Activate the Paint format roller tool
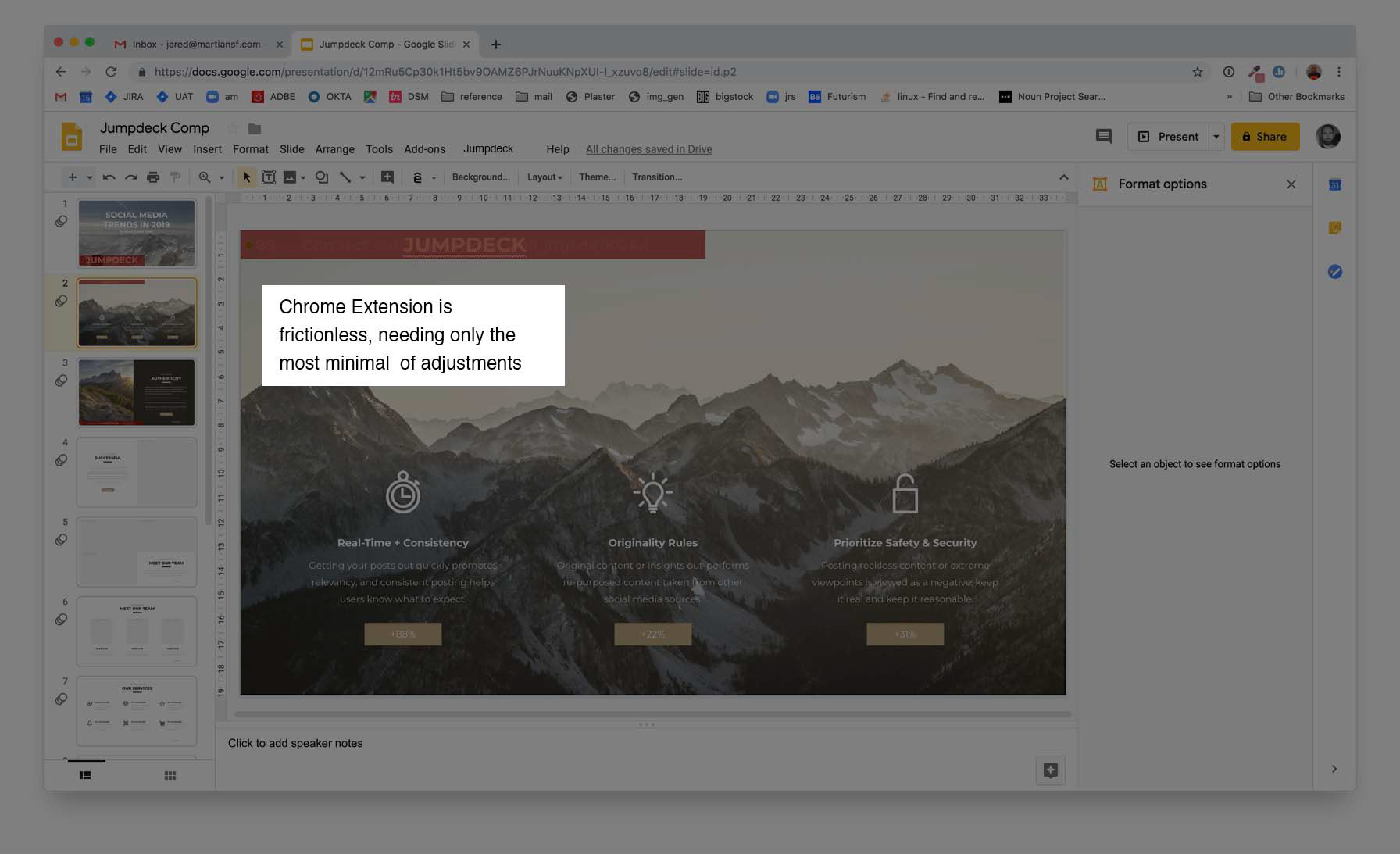The width and height of the screenshot is (1400, 854). 175,177
